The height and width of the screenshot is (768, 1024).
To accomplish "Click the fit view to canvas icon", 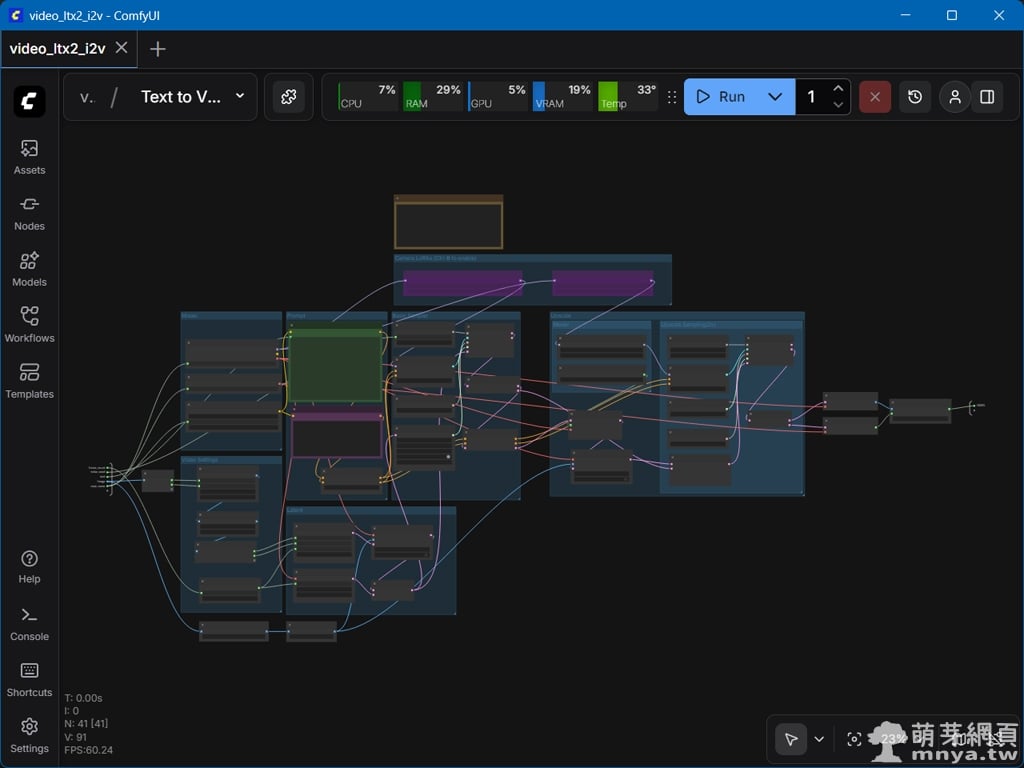I will (x=853, y=739).
